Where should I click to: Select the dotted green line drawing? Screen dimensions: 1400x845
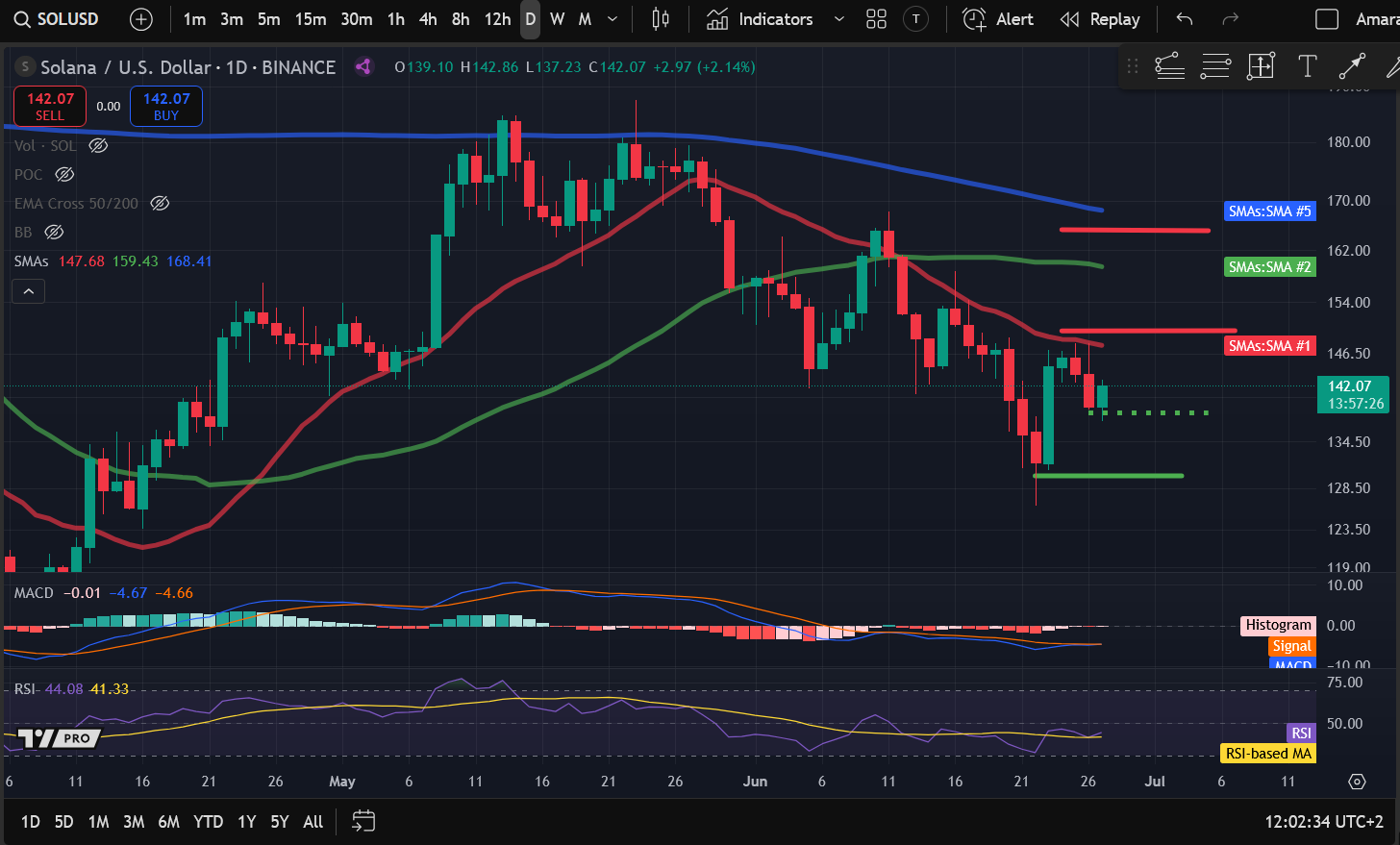click(1149, 412)
